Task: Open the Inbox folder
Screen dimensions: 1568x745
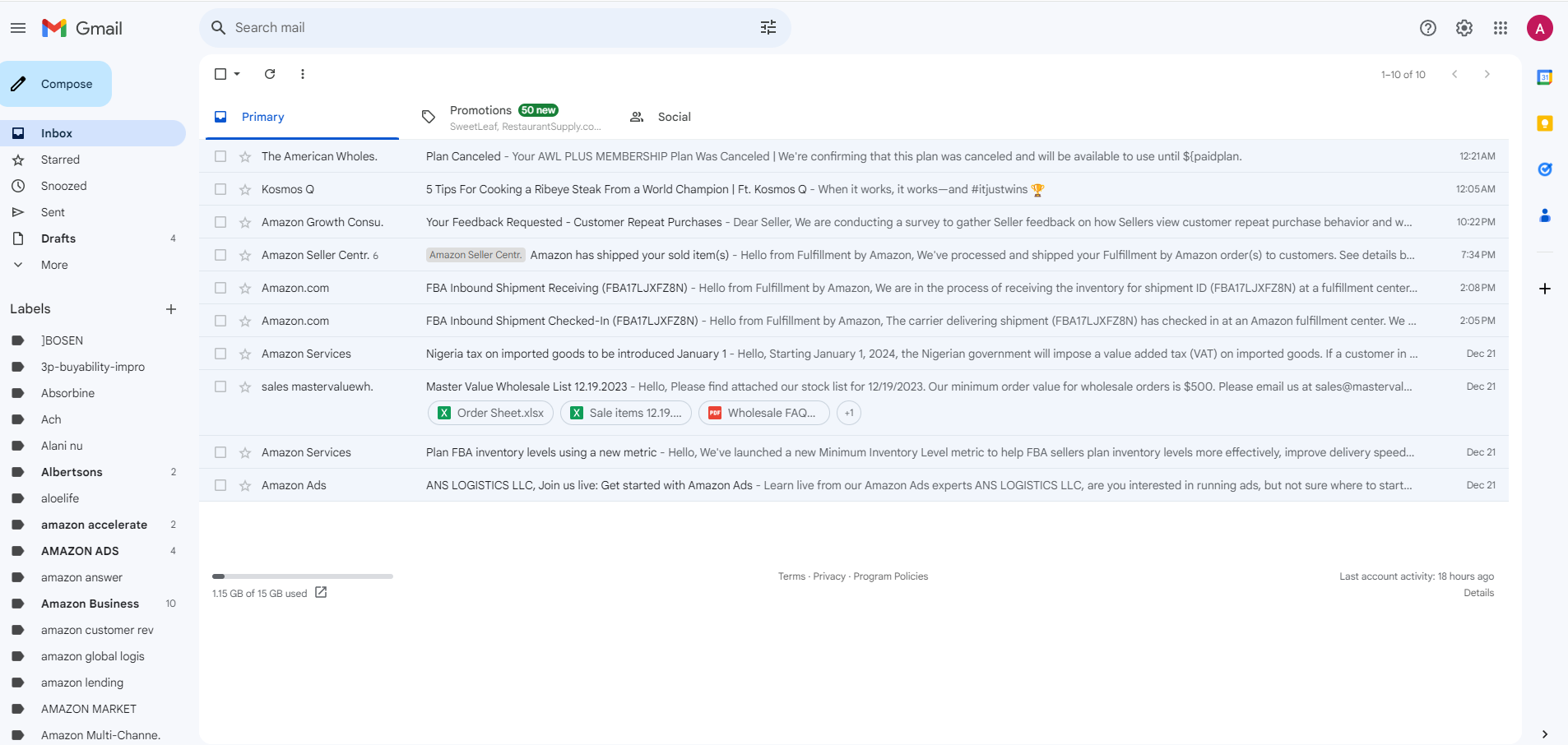Action: click(93, 133)
